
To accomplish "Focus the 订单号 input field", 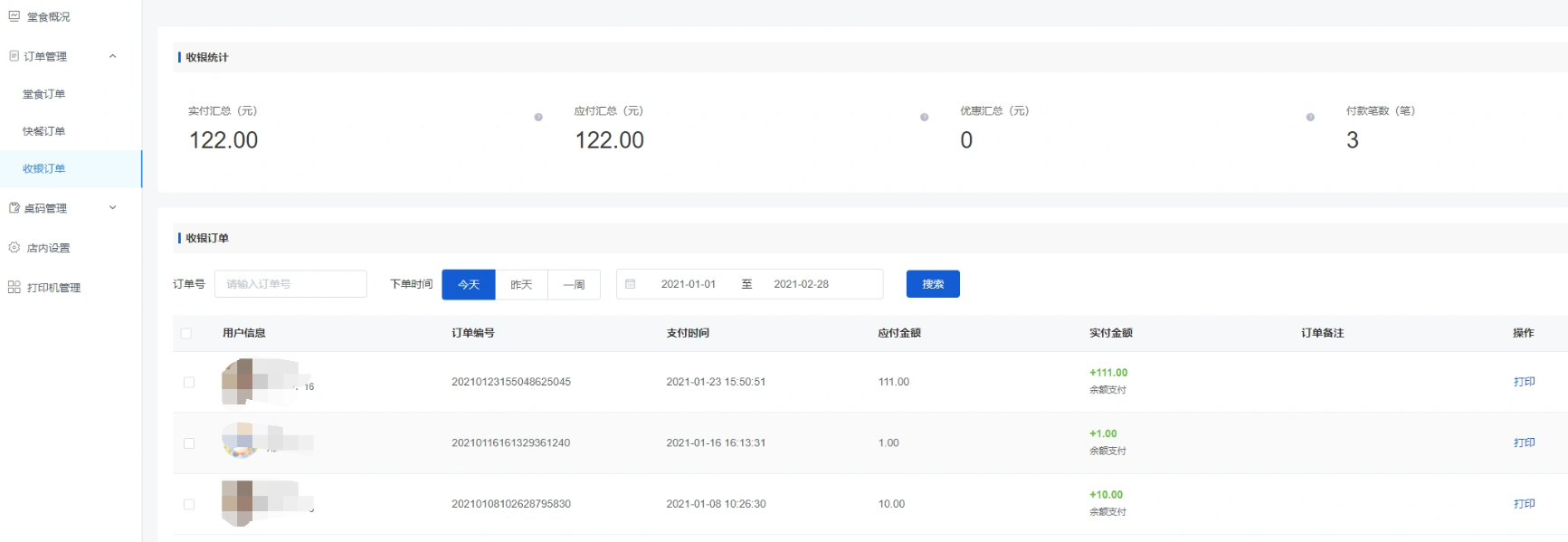I will point(290,284).
